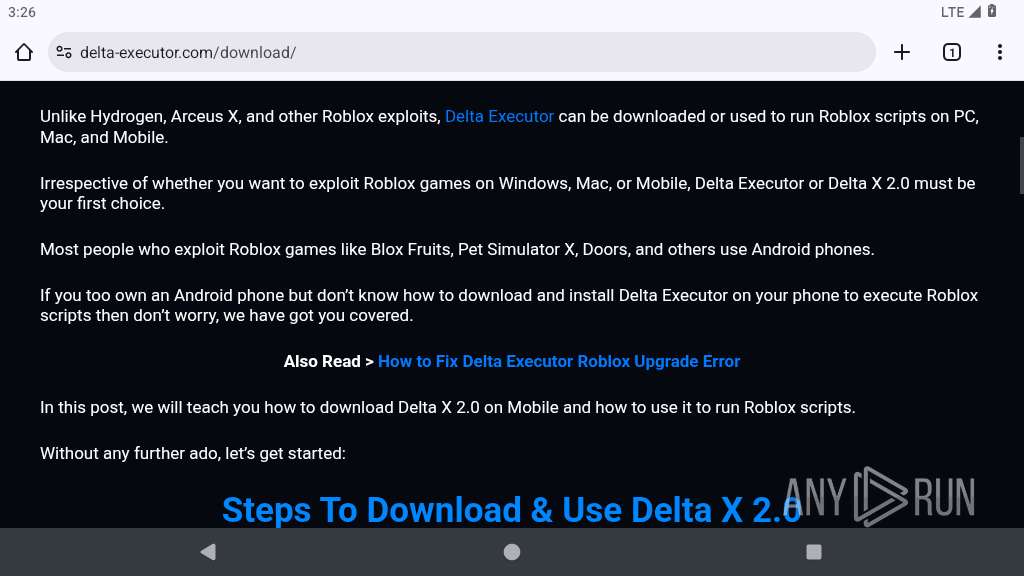Screen dimensions: 1024x576
Task: Click paragraph starting 'Irrespective of whether you want'
Action: [507, 193]
